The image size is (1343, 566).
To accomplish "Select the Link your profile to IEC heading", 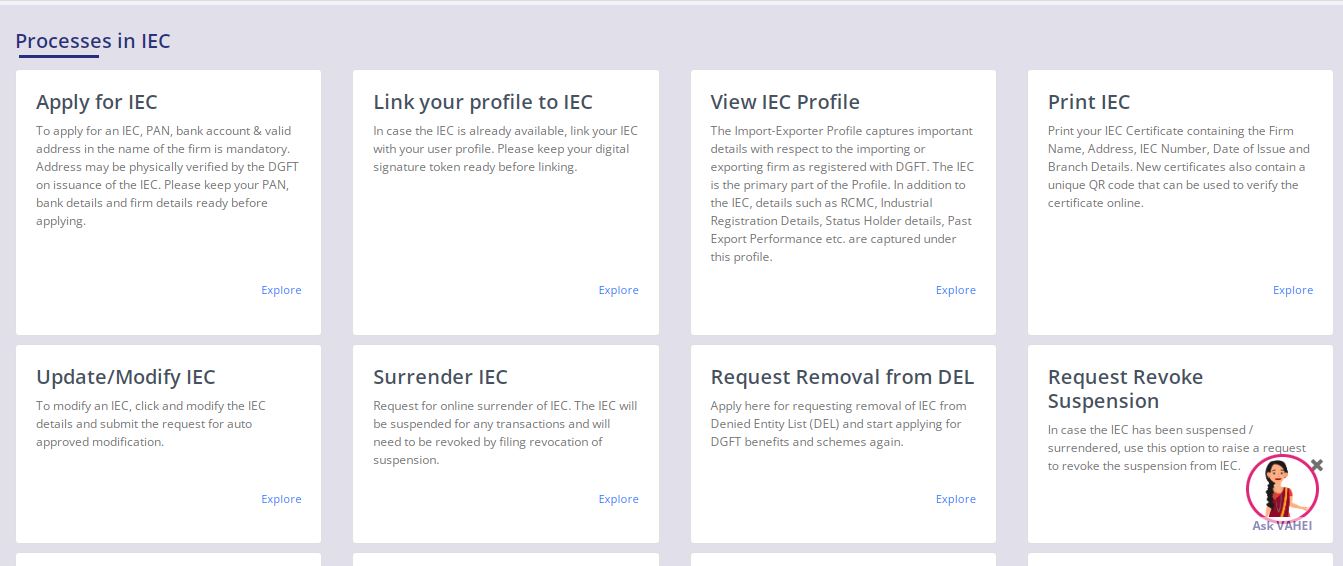I will coord(483,102).
